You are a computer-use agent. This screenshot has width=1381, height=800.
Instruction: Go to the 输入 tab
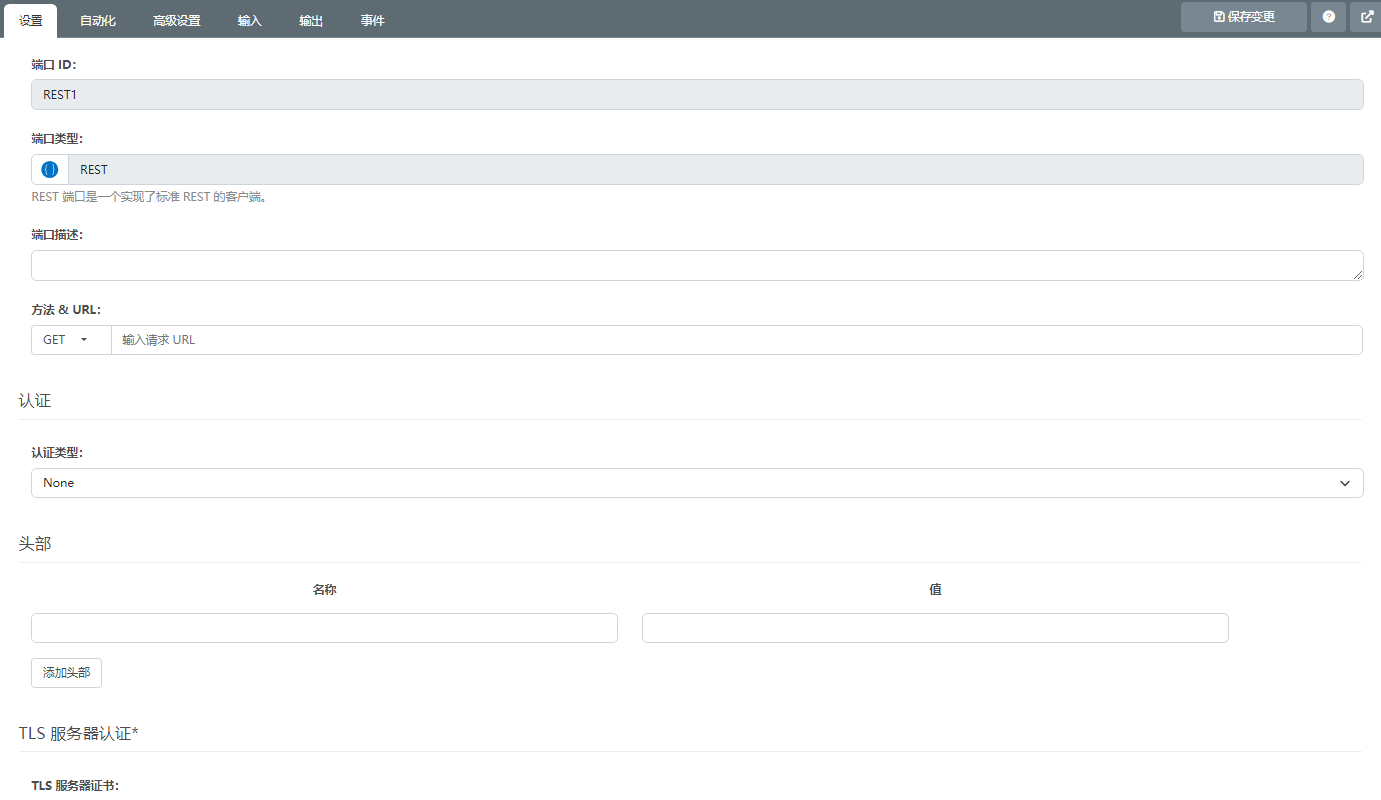(249, 21)
